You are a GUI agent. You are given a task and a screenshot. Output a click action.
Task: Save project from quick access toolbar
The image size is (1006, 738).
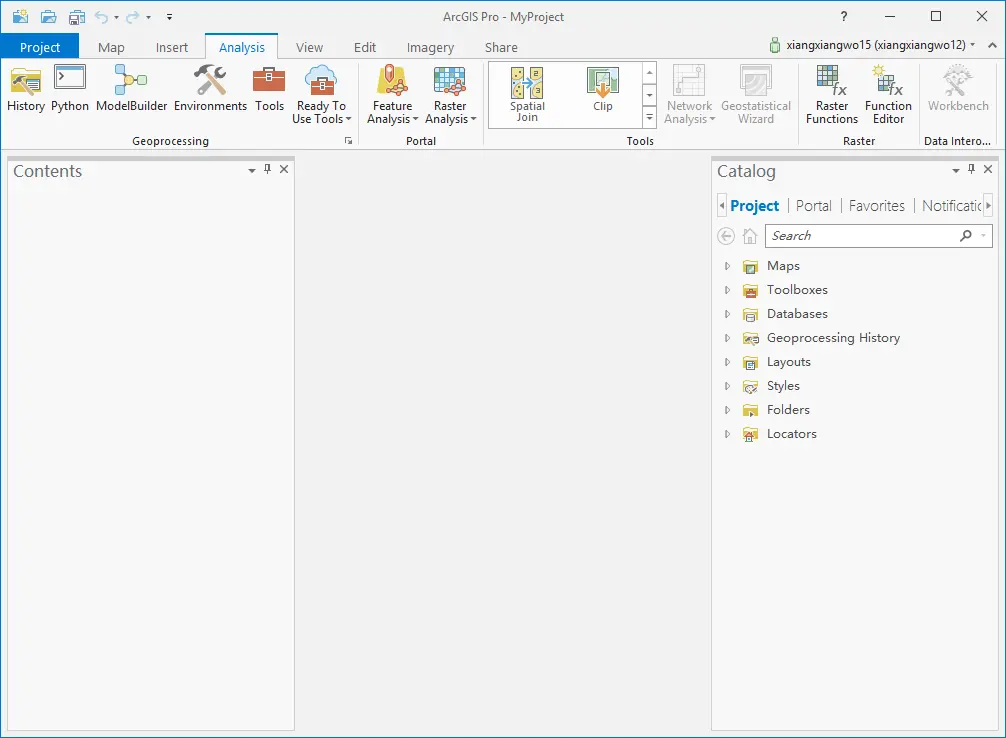tap(77, 17)
